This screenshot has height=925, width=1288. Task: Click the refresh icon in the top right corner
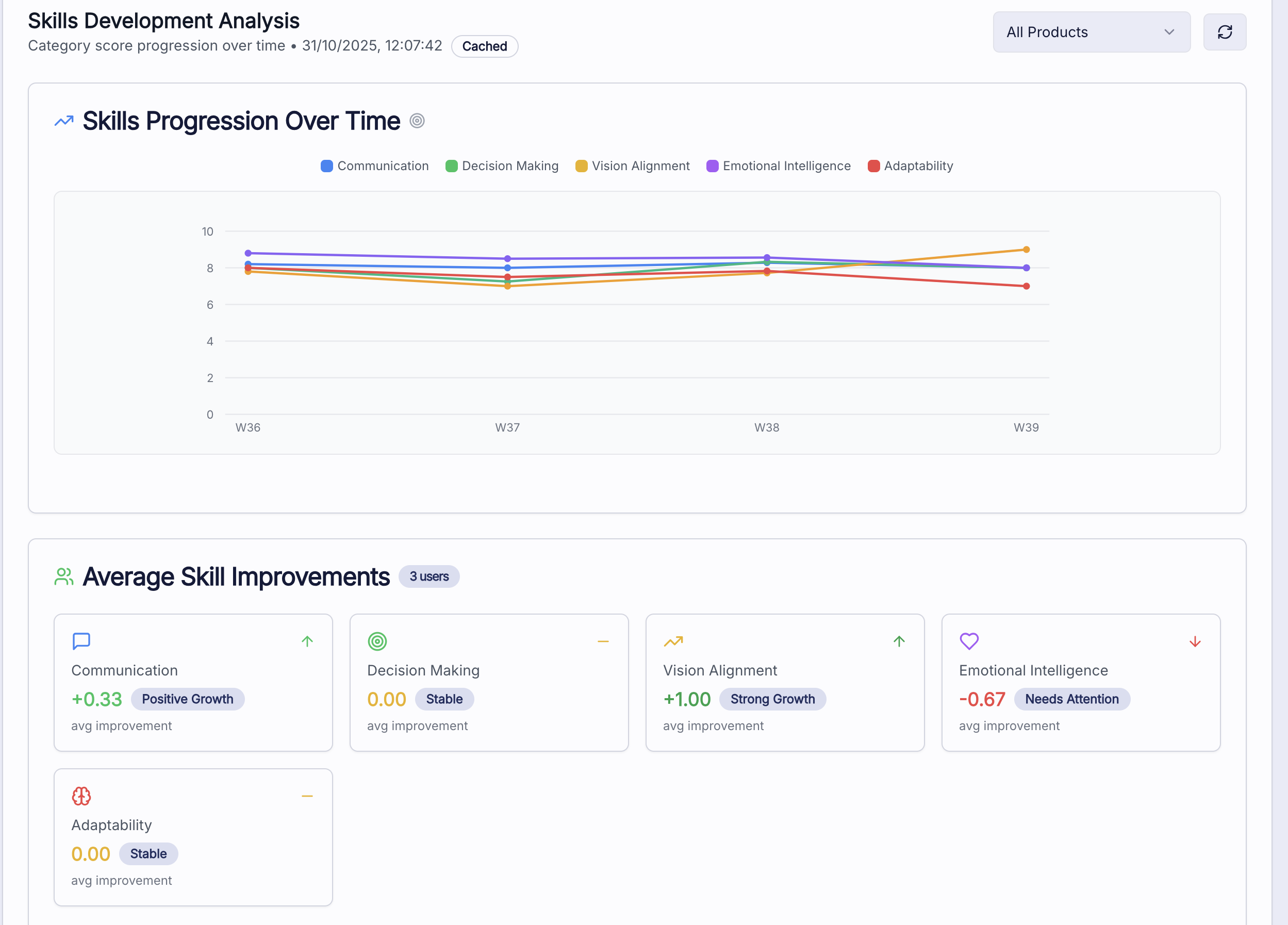(1225, 32)
